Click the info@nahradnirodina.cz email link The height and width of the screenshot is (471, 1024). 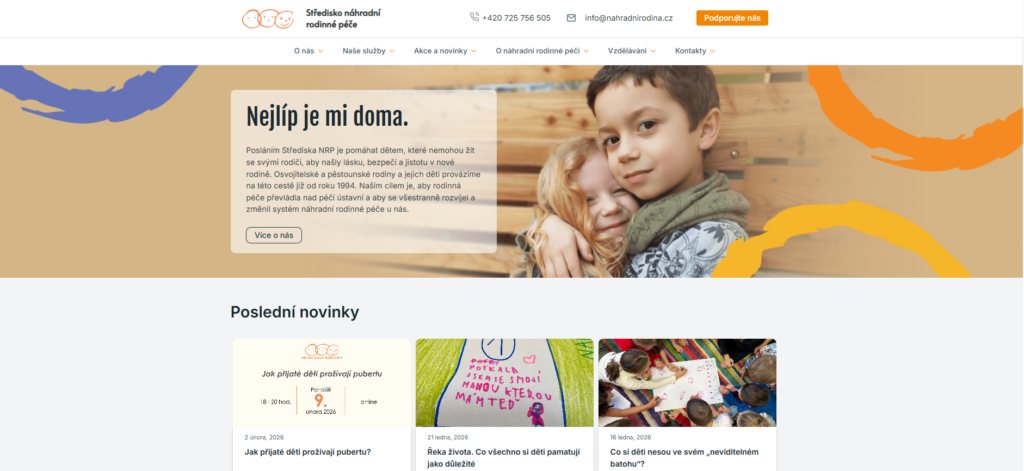tap(629, 18)
